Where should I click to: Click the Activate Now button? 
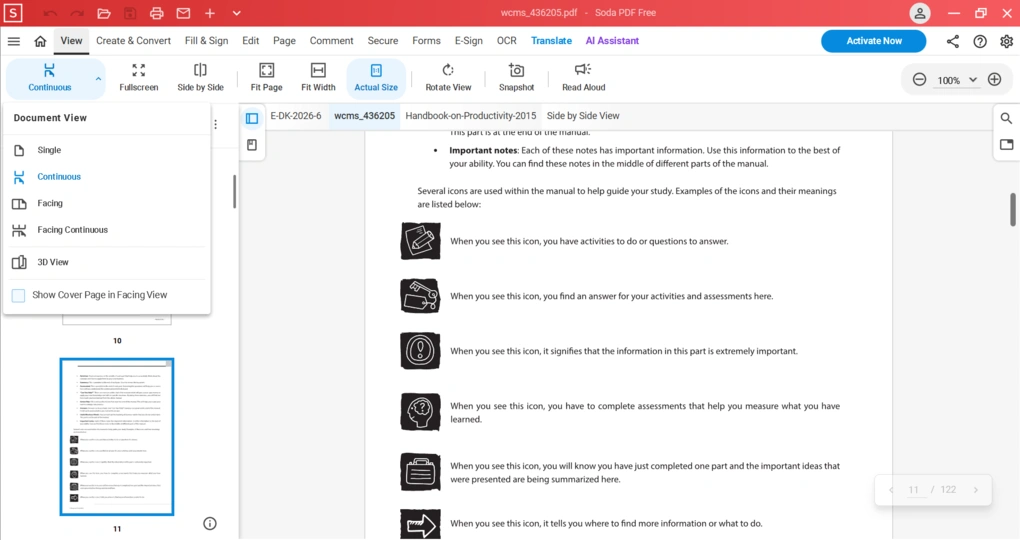pyautogui.click(x=874, y=40)
